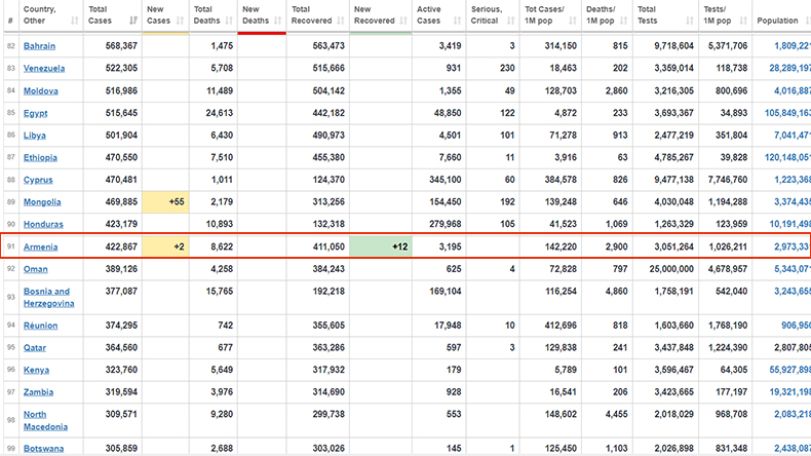
Task: Sort by Tests/1M pop icon
Action: 743,21
